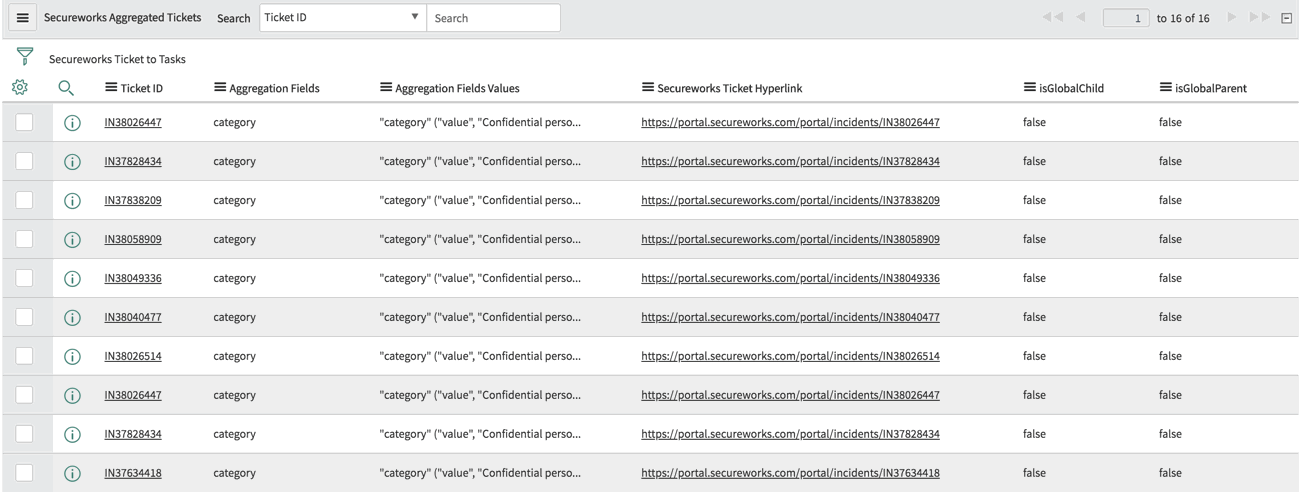Screen dimensions: 1302x492
Task: Select checkbox for ticket IN37838209
Action: coord(24,200)
